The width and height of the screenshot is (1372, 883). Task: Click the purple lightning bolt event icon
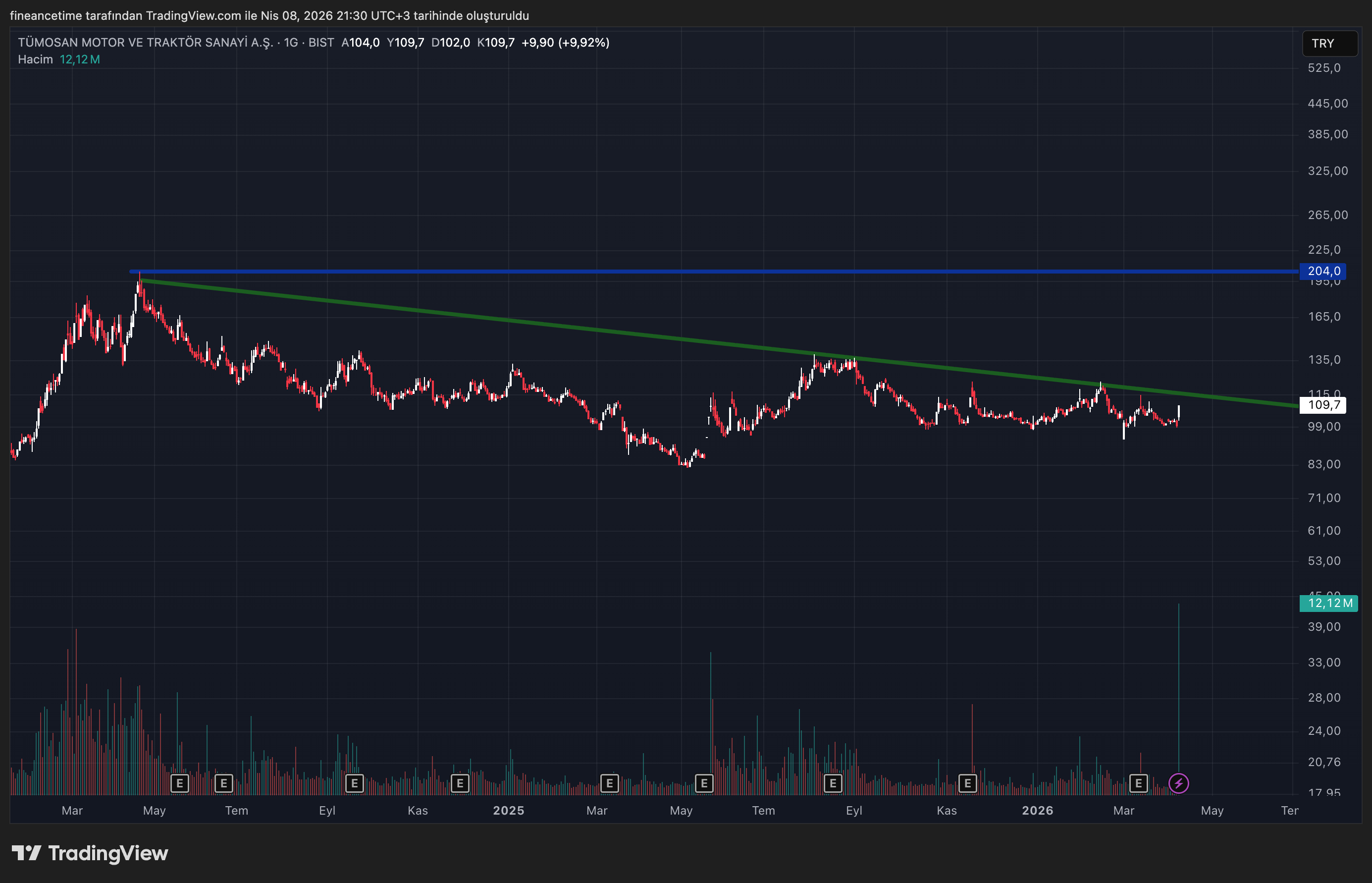pos(1178,783)
